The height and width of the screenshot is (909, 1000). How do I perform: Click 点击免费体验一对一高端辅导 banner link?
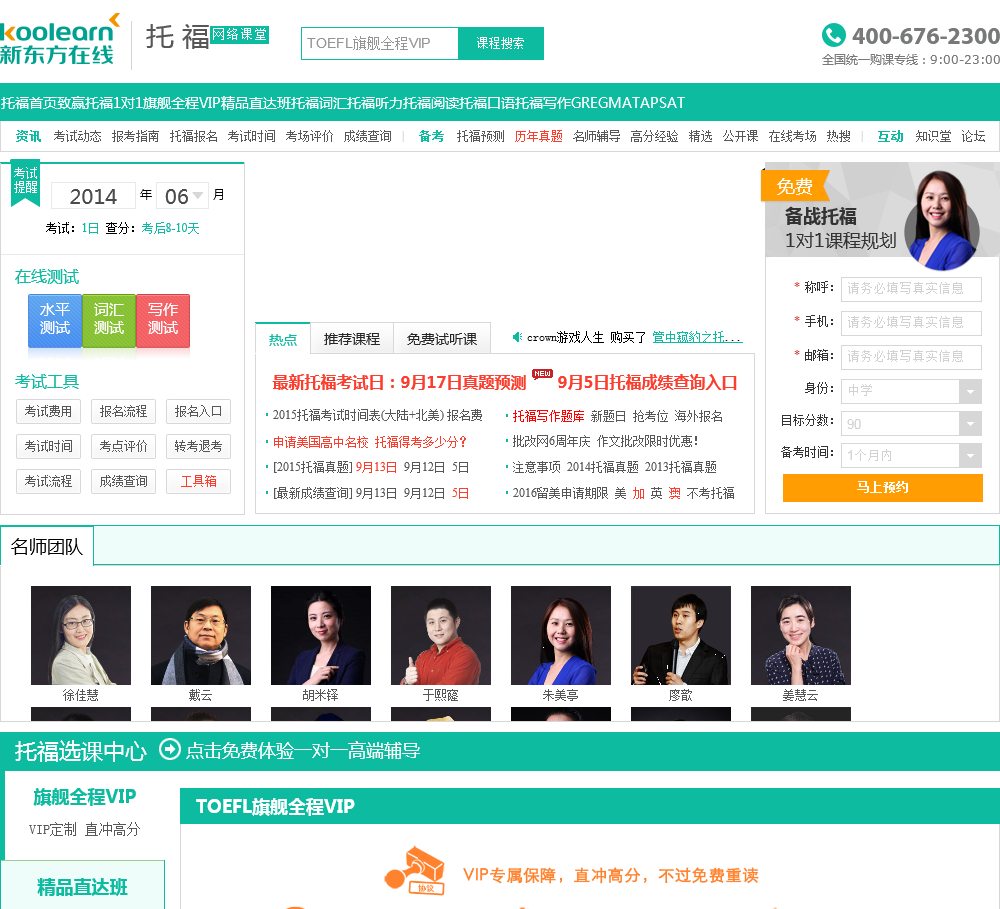tap(303, 751)
